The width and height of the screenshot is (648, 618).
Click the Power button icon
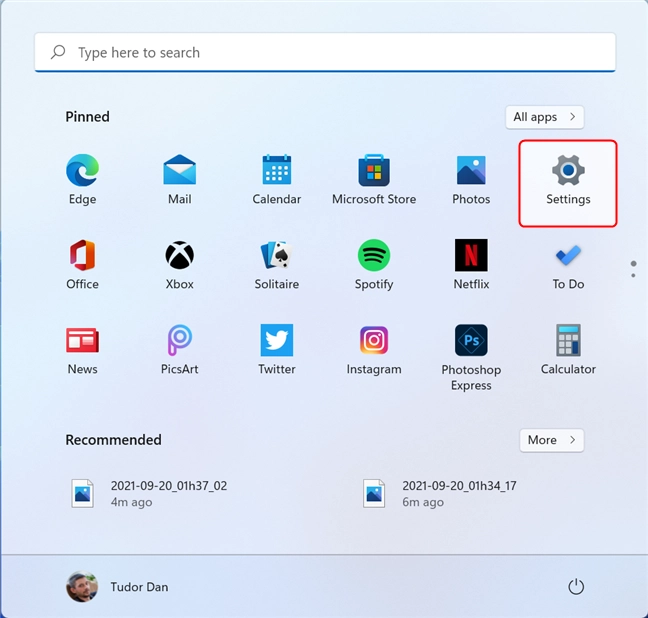coord(576,587)
